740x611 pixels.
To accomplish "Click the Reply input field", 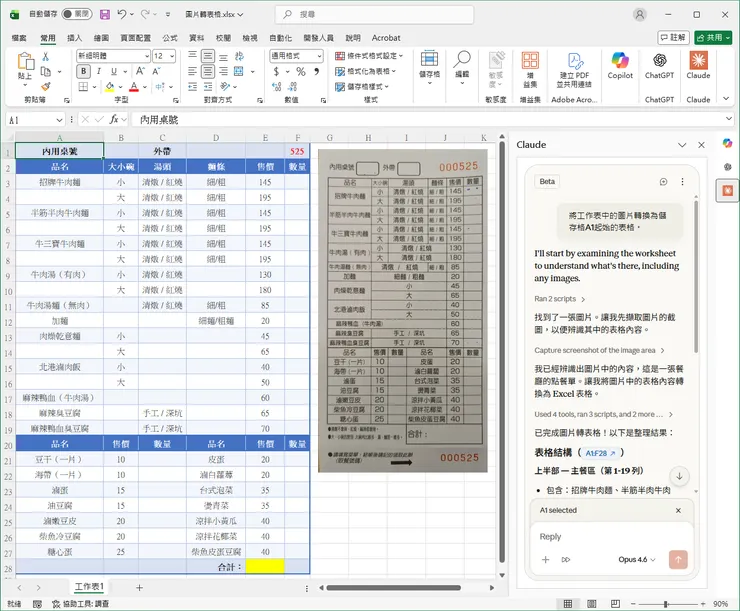I will pos(612,536).
